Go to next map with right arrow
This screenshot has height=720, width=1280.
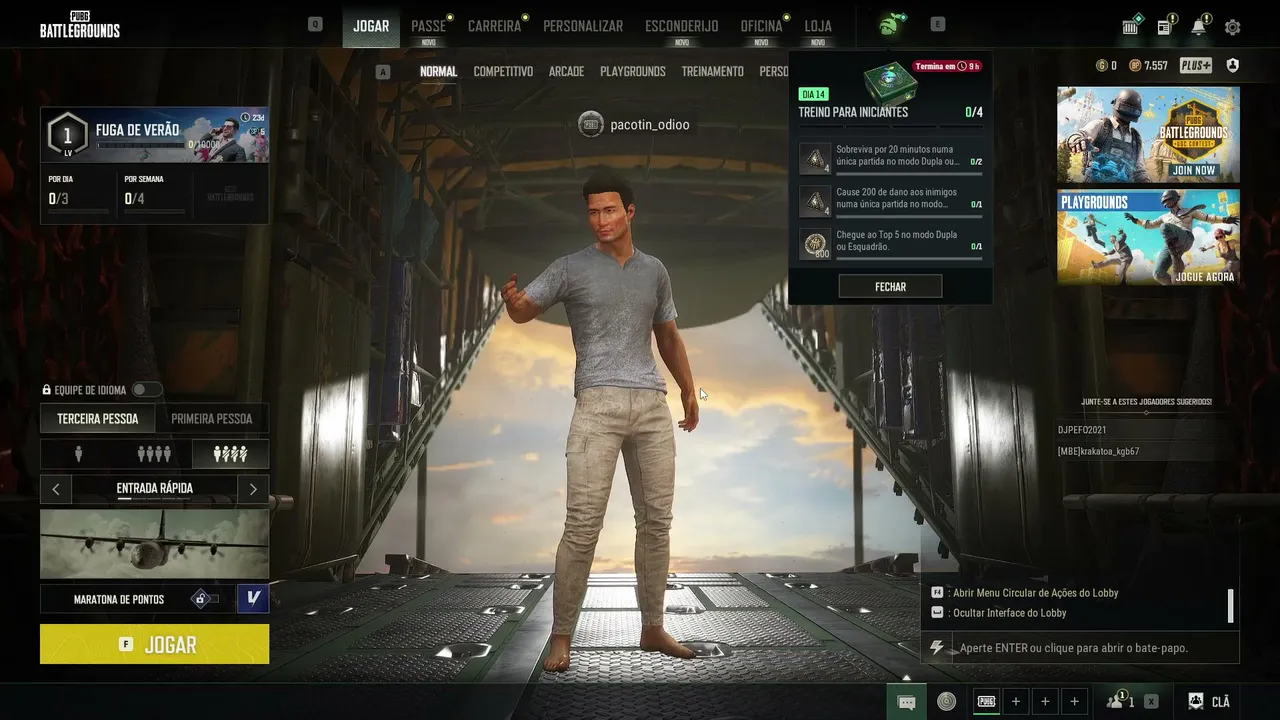pos(253,489)
